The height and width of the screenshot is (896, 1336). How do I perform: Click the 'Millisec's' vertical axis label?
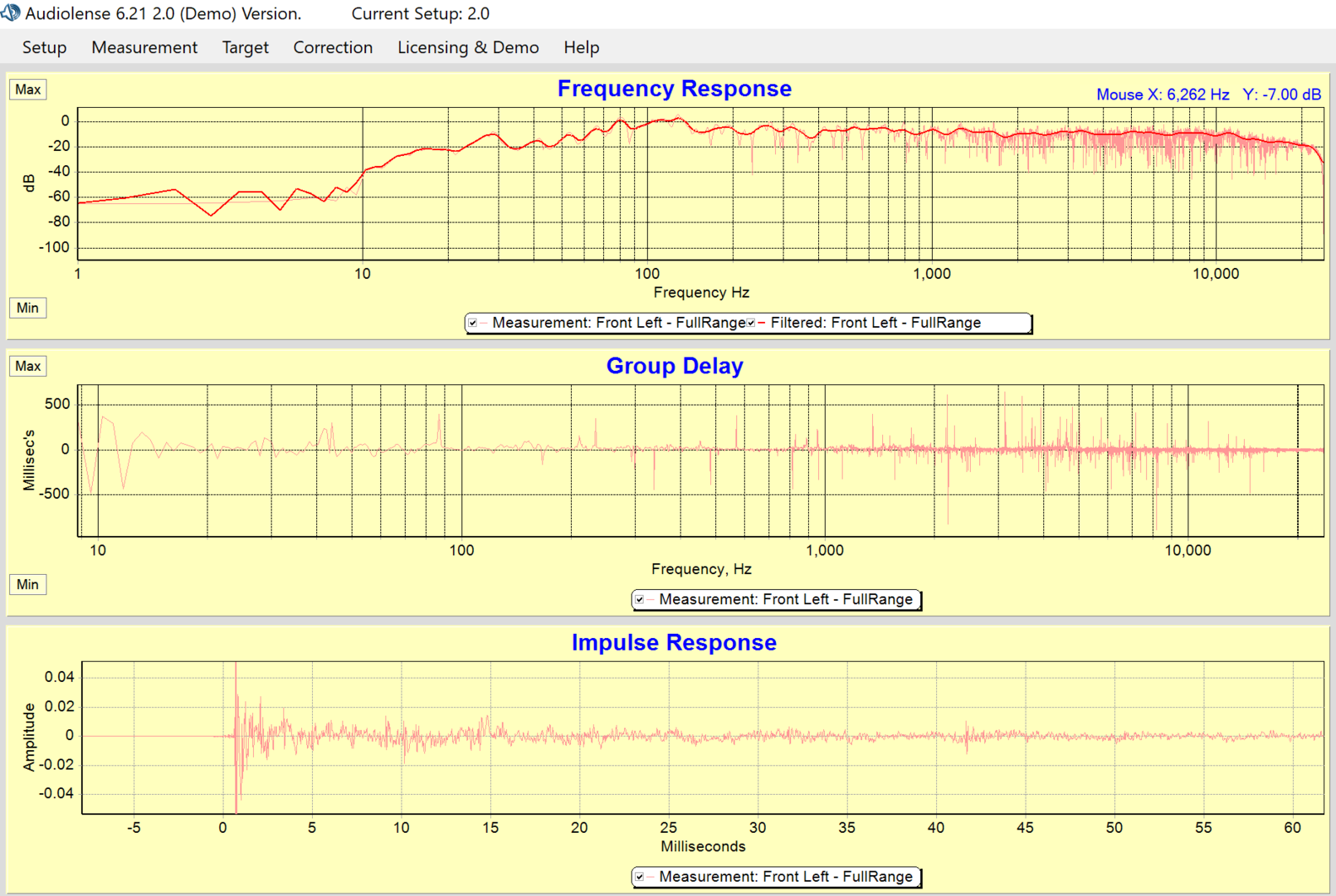click(29, 460)
